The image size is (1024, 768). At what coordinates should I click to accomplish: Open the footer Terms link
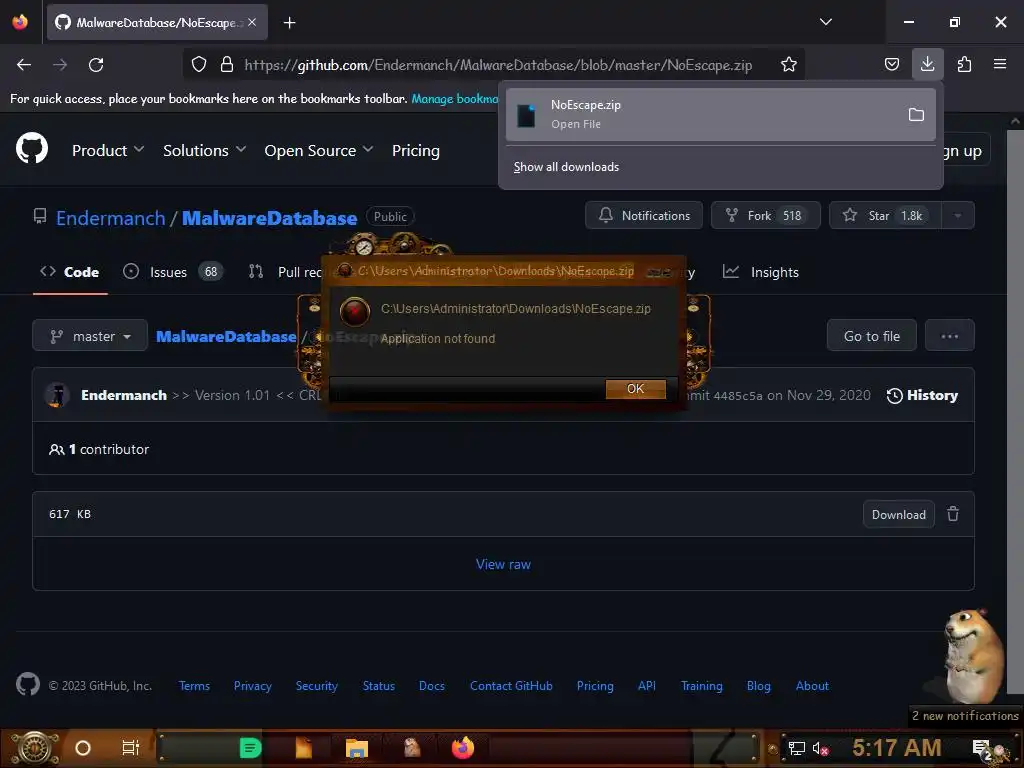[194, 686]
